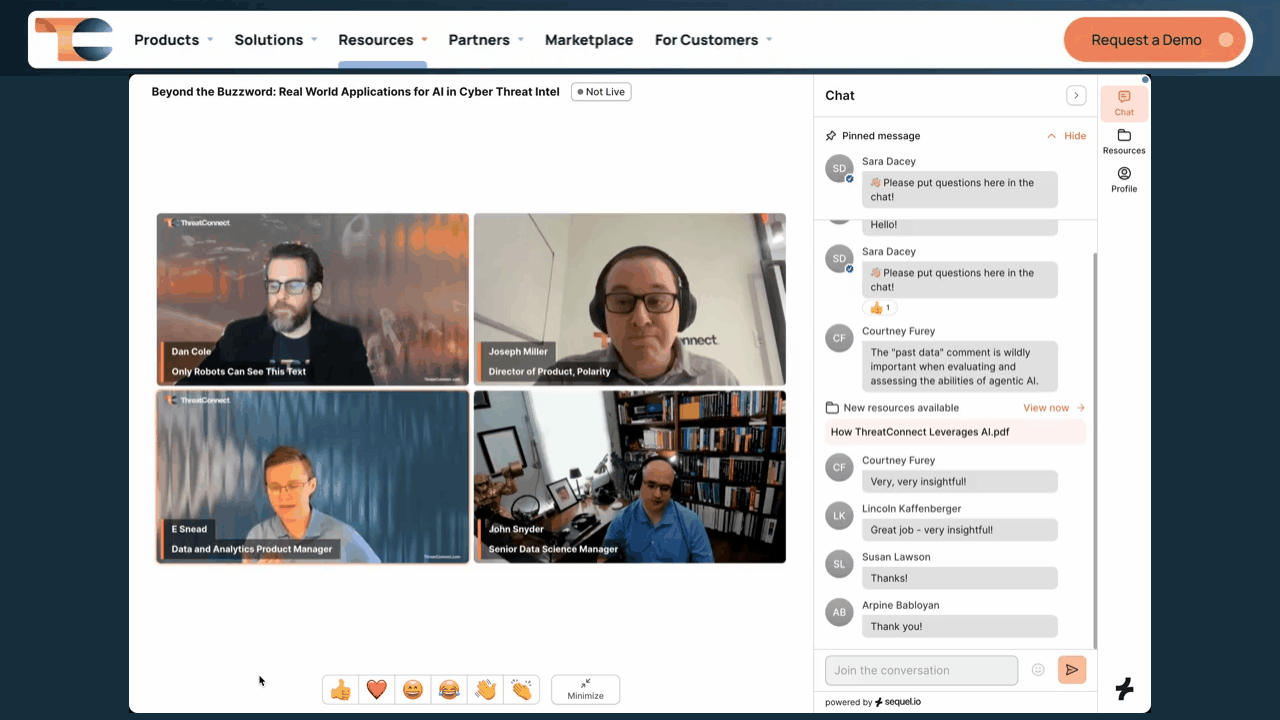Open How ThreatConnect Leverages AI.pdf
This screenshot has width=1280, height=720.
pyautogui.click(x=955, y=432)
